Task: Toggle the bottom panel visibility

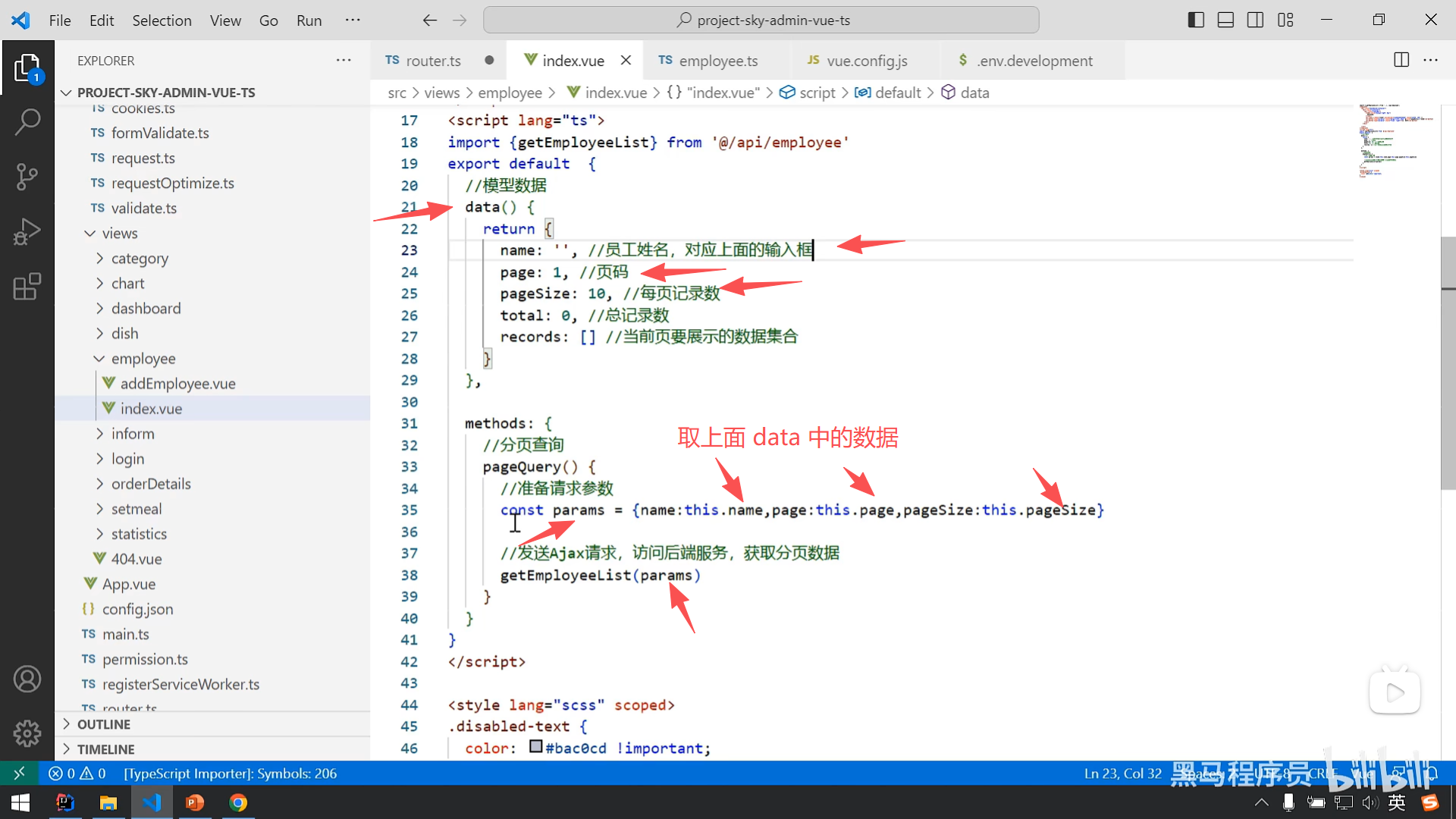Action: tap(1225, 20)
